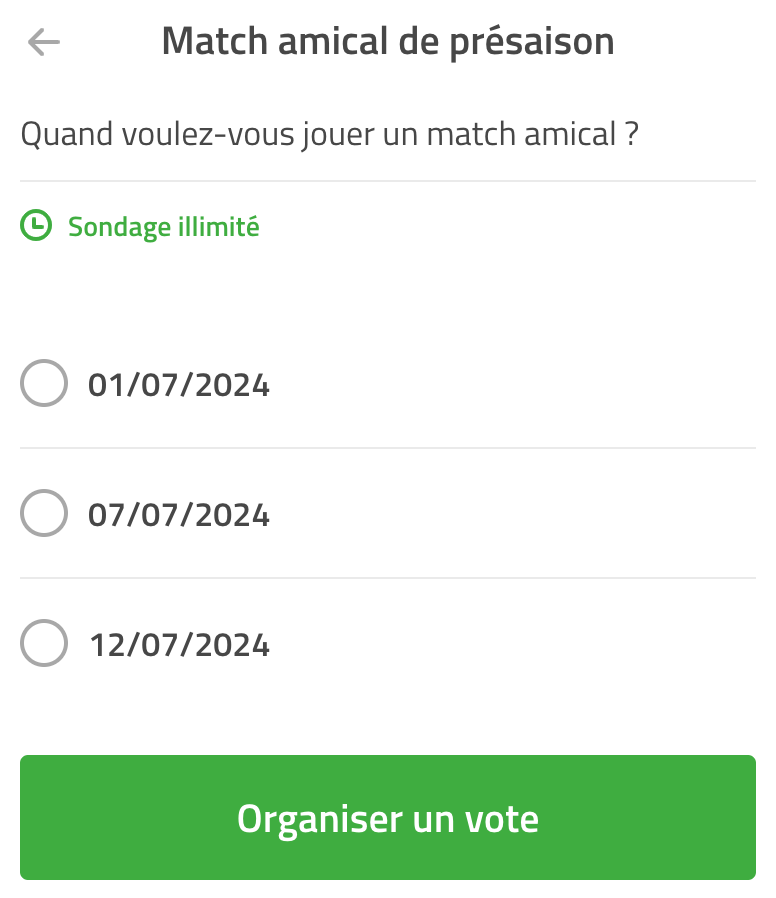776x898 pixels.
Task: Click the word présaison in the header
Action: click(x=531, y=43)
